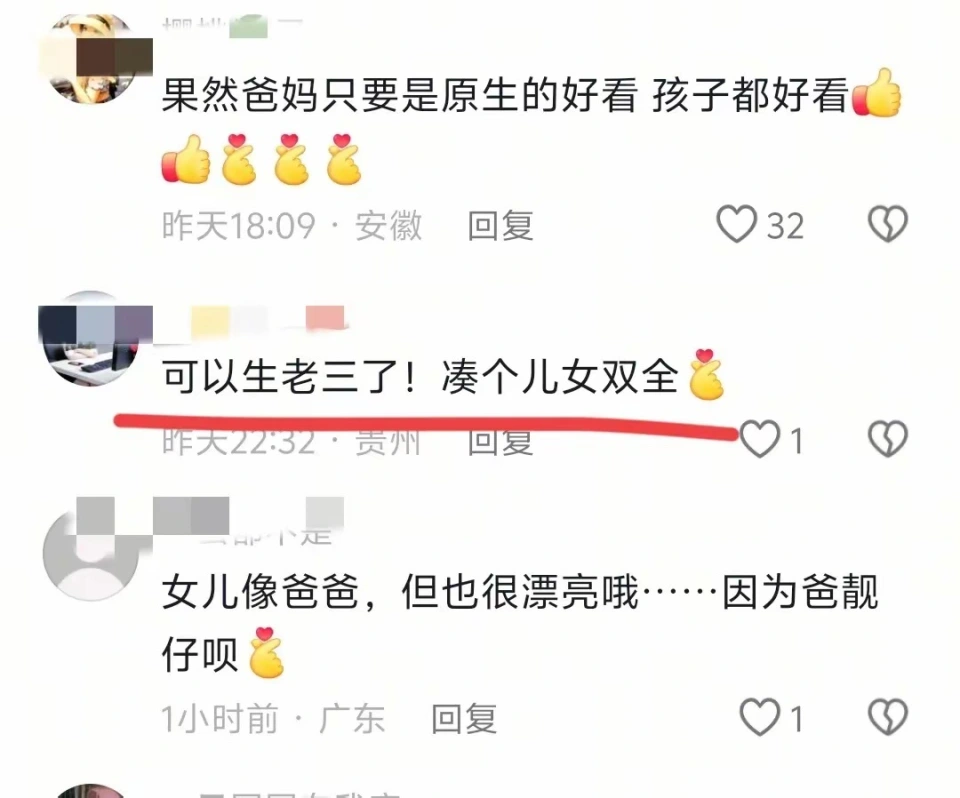Screen dimensions: 960x798
Task: Like the comment with 32 likes
Action: click(737, 224)
